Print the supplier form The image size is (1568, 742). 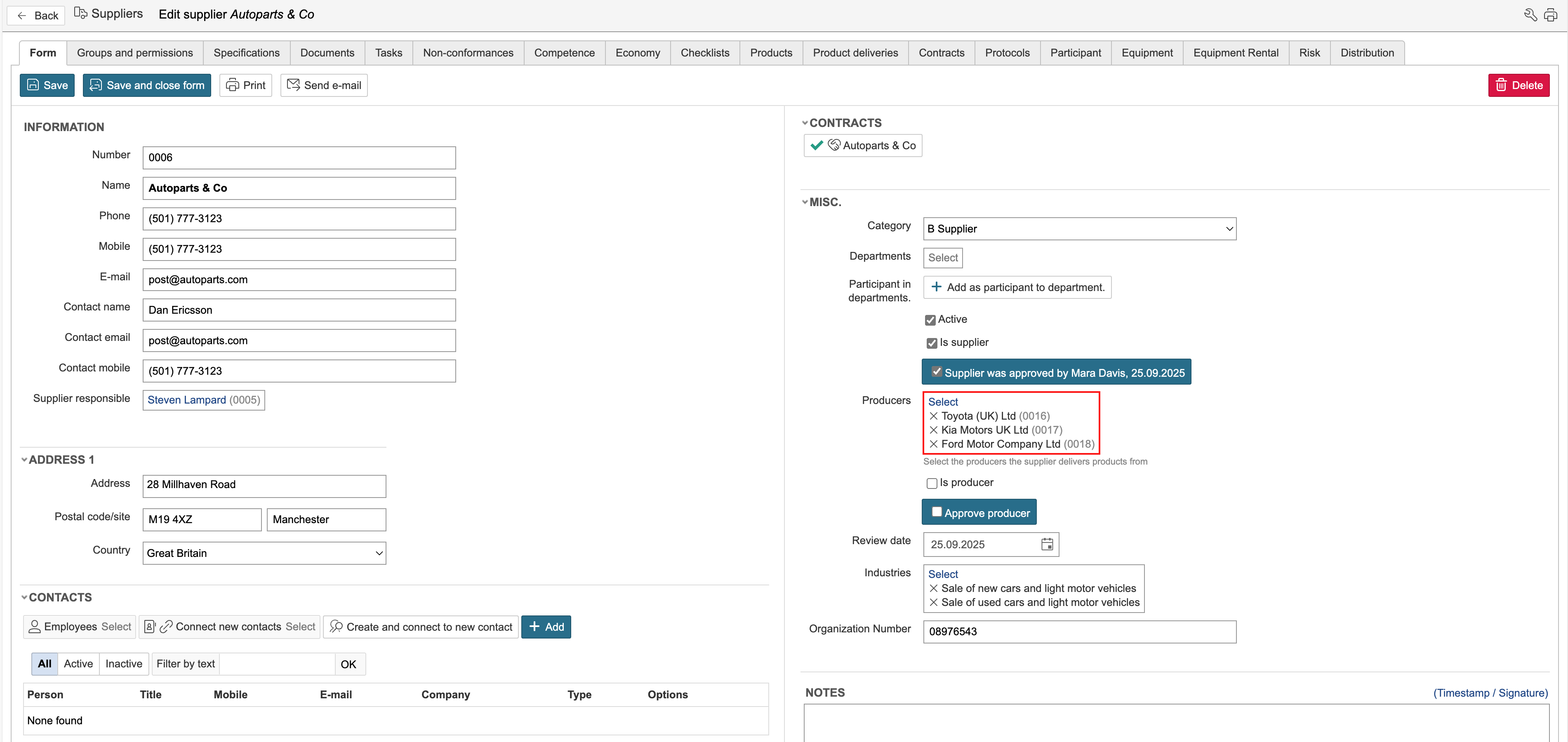click(245, 85)
